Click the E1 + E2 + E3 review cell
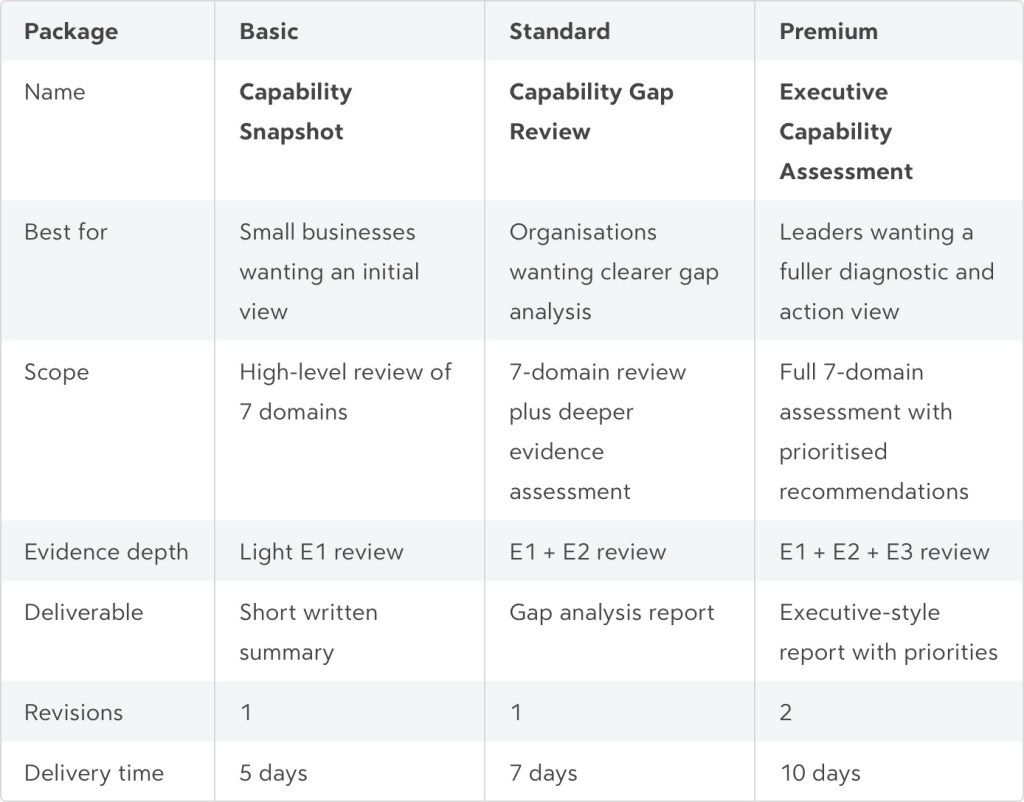The height and width of the screenshot is (802, 1024). pyautogui.click(x=884, y=552)
